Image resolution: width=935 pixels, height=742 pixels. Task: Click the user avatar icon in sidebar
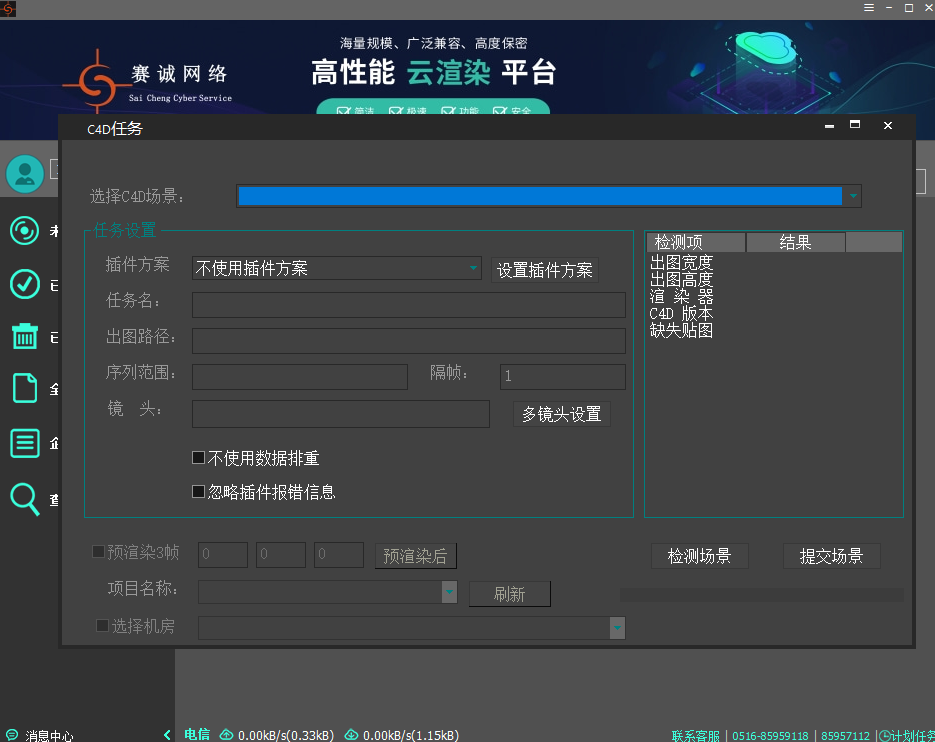click(x=25, y=174)
